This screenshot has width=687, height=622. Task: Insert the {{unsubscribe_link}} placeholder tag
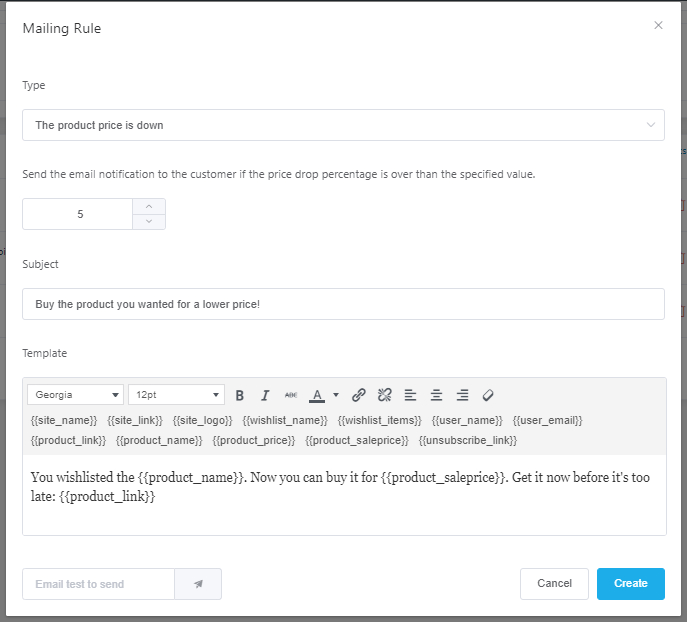pyautogui.click(x=468, y=440)
